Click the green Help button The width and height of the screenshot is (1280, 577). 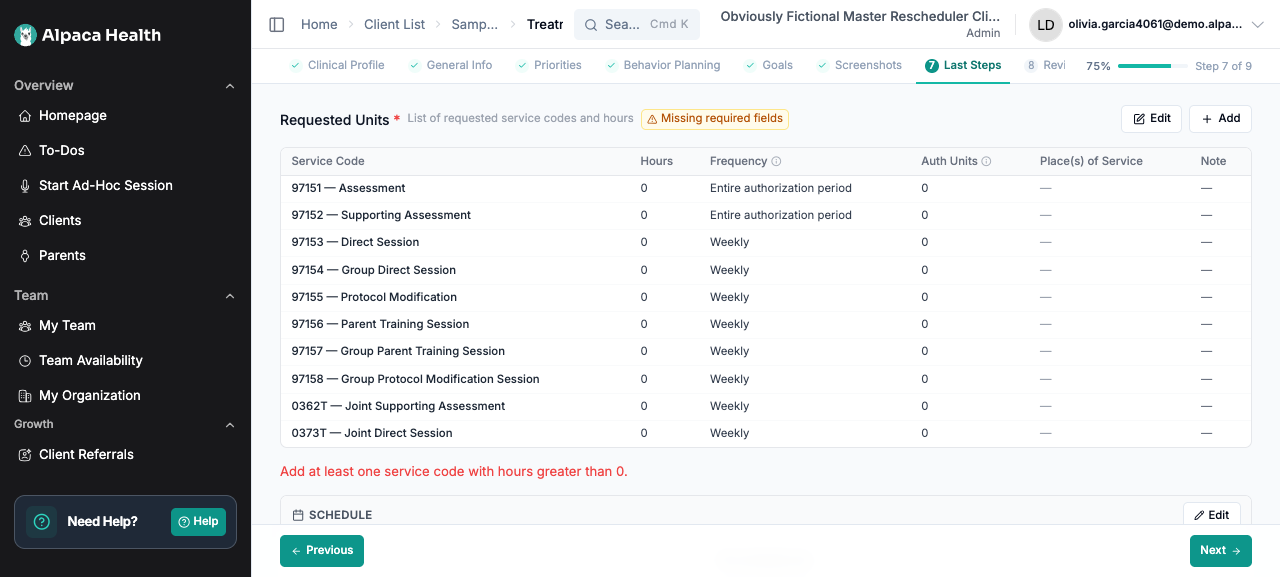(x=198, y=522)
